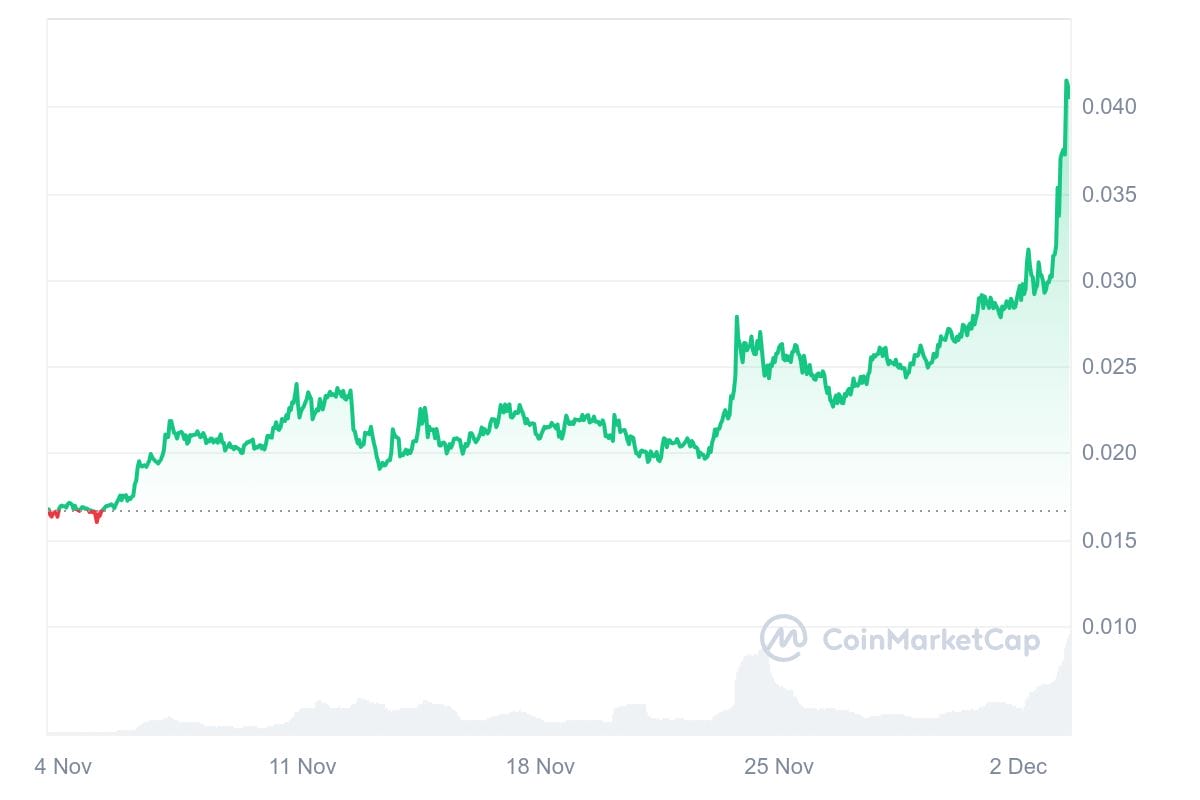The width and height of the screenshot is (1200, 800).
Task: Select the 11 Nov date label
Action: point(303,767)
